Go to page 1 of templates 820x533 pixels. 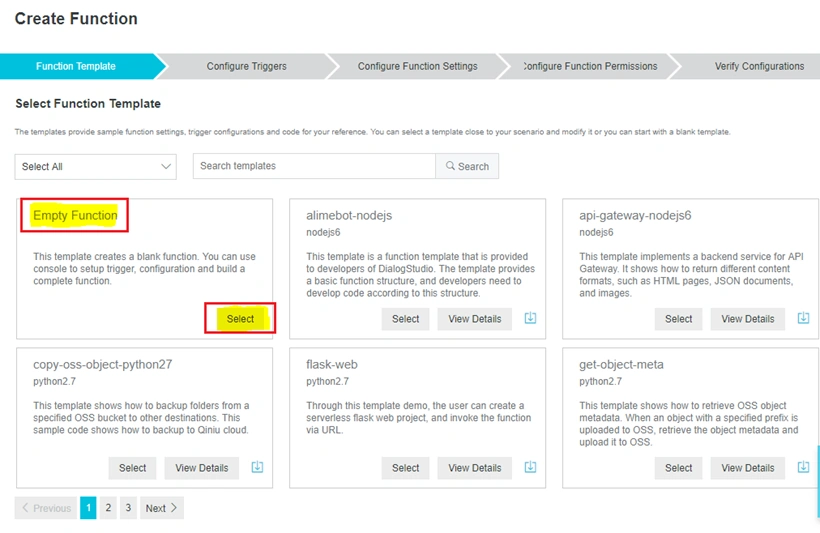coord(88,508)
